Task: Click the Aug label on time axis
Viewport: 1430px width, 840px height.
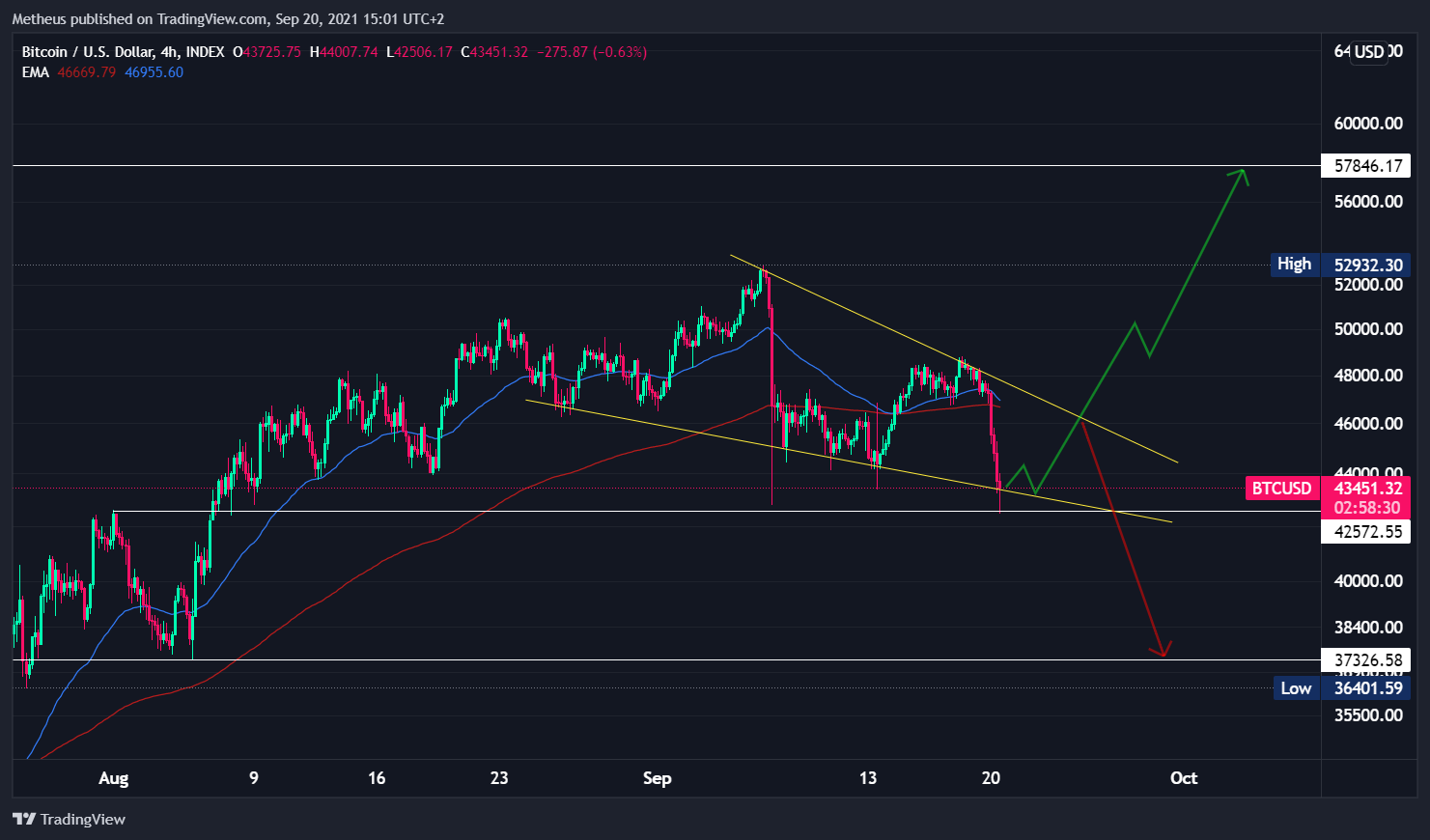Action: pyautogui.click(x=113, y=778)
